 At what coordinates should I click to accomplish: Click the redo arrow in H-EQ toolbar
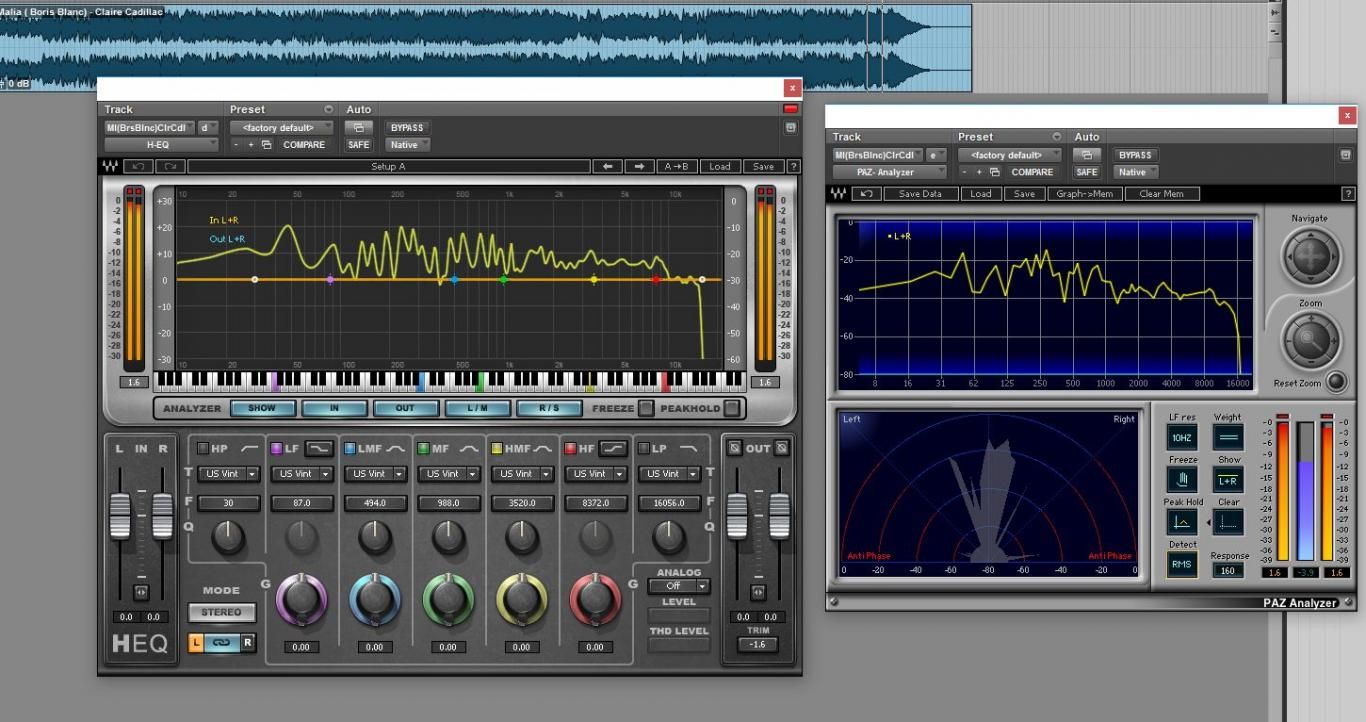[x=169, y=167]
